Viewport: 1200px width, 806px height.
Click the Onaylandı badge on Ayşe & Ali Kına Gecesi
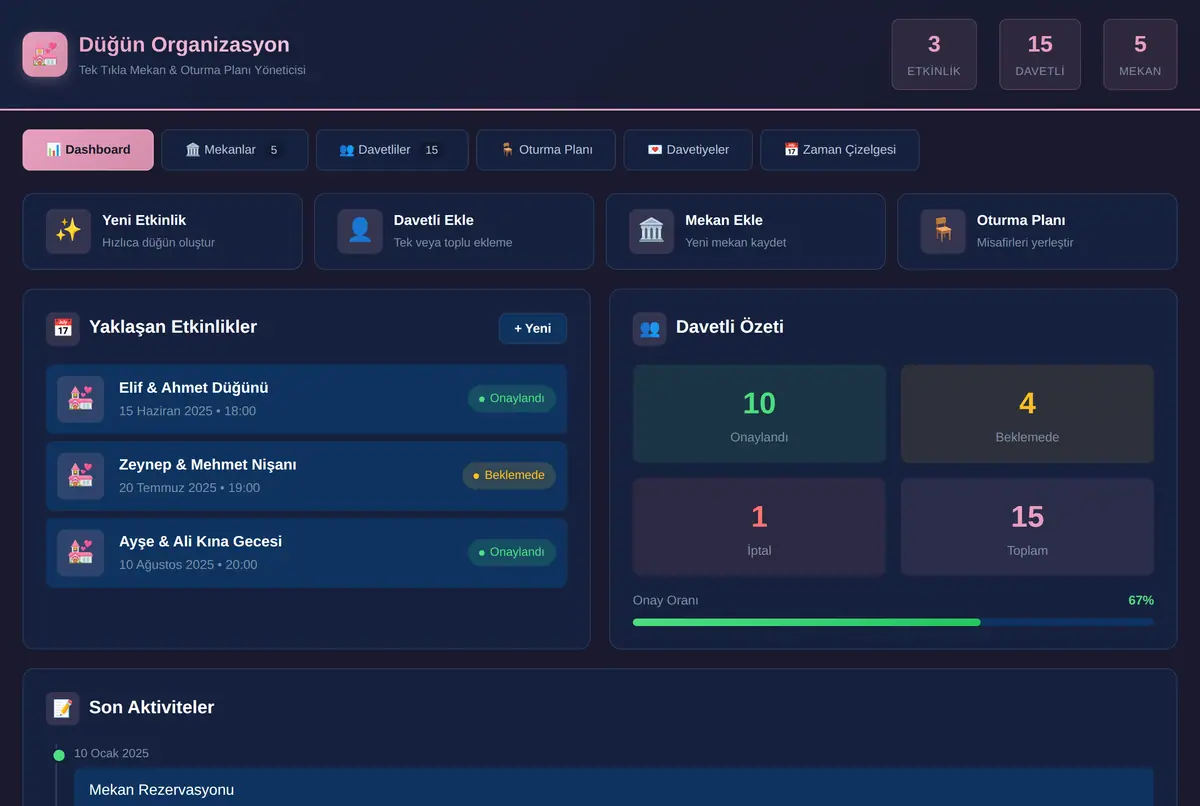[512, 553]
